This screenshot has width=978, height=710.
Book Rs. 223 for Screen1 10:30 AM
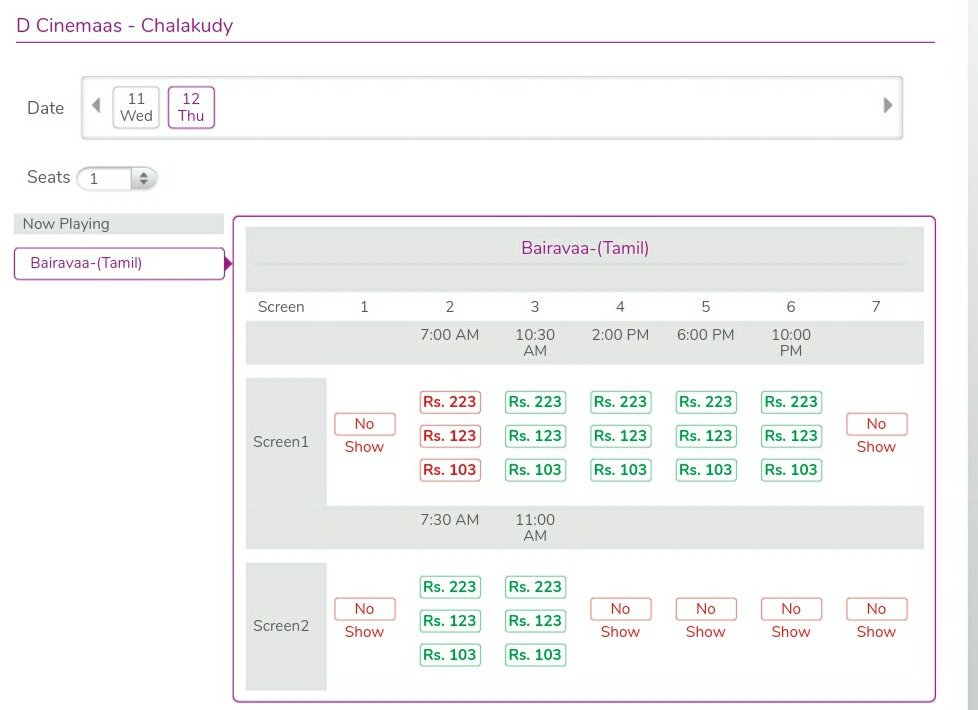tap(535, 402)
